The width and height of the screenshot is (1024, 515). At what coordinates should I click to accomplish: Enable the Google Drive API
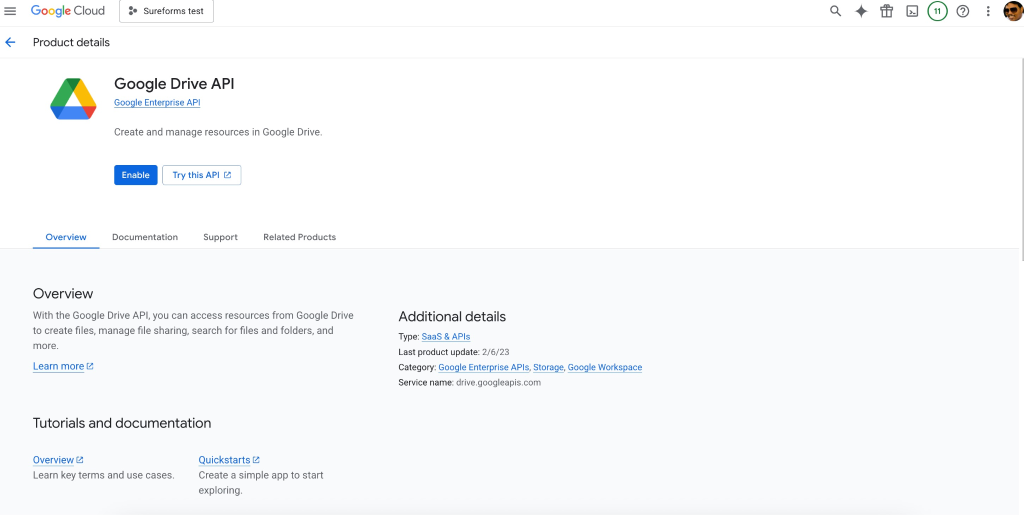136,175
